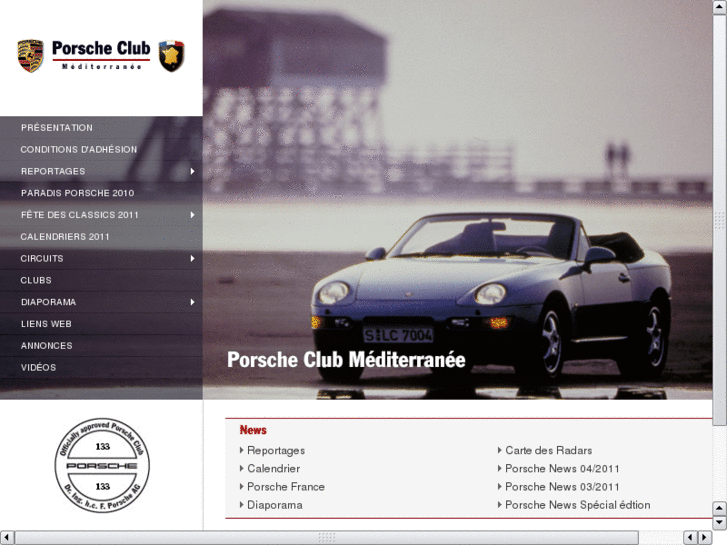
Task: Open the Présentation menu item
Action: 57,128
